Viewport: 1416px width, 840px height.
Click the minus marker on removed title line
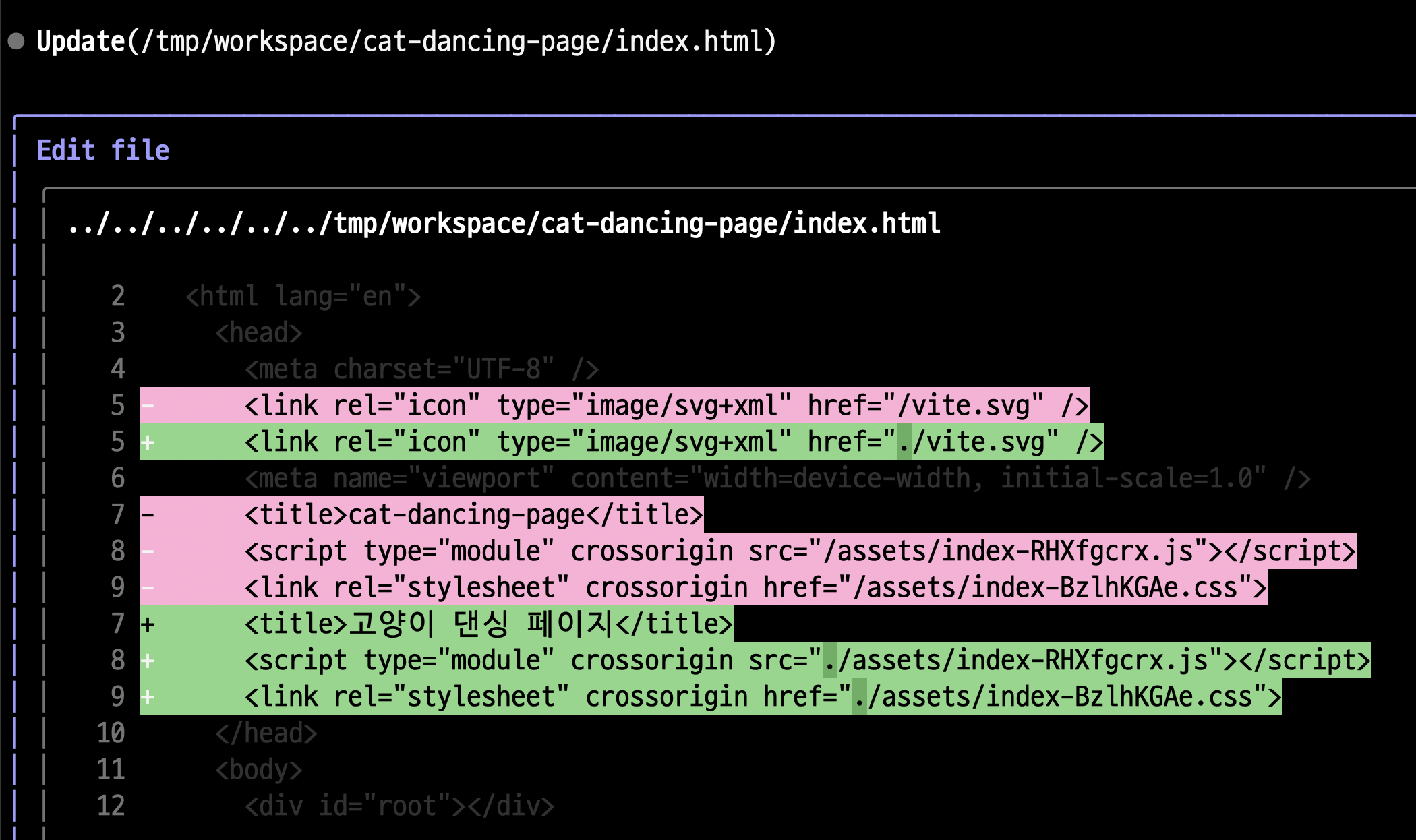148,515
